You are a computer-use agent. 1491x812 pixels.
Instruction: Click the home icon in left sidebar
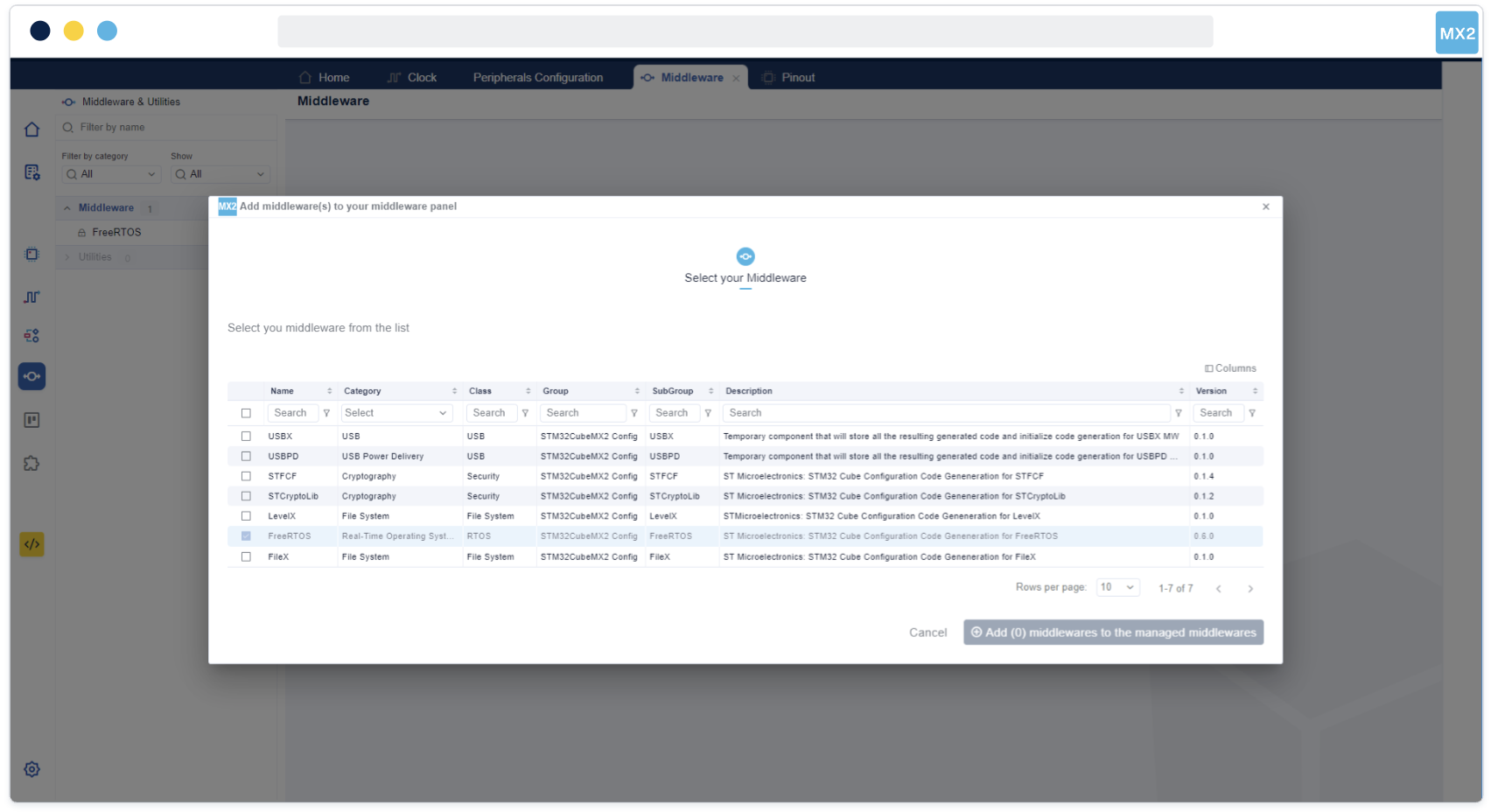[x=32, y=129]
